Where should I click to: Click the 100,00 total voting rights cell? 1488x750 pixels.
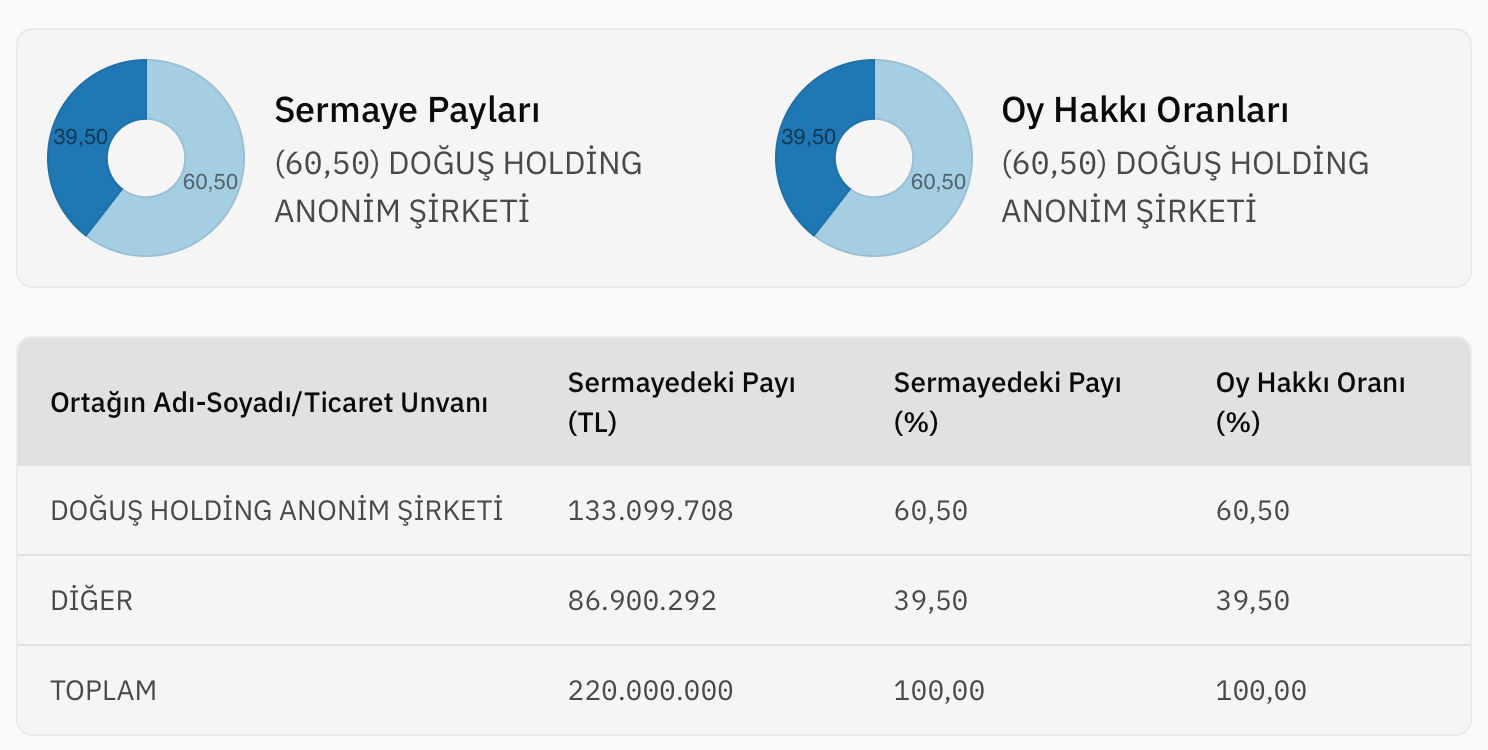pos(1261,691)
